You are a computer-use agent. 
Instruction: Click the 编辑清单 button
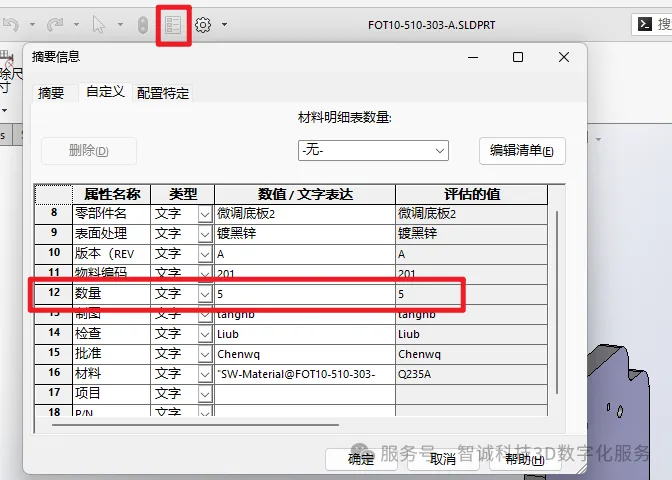[522, 151]
